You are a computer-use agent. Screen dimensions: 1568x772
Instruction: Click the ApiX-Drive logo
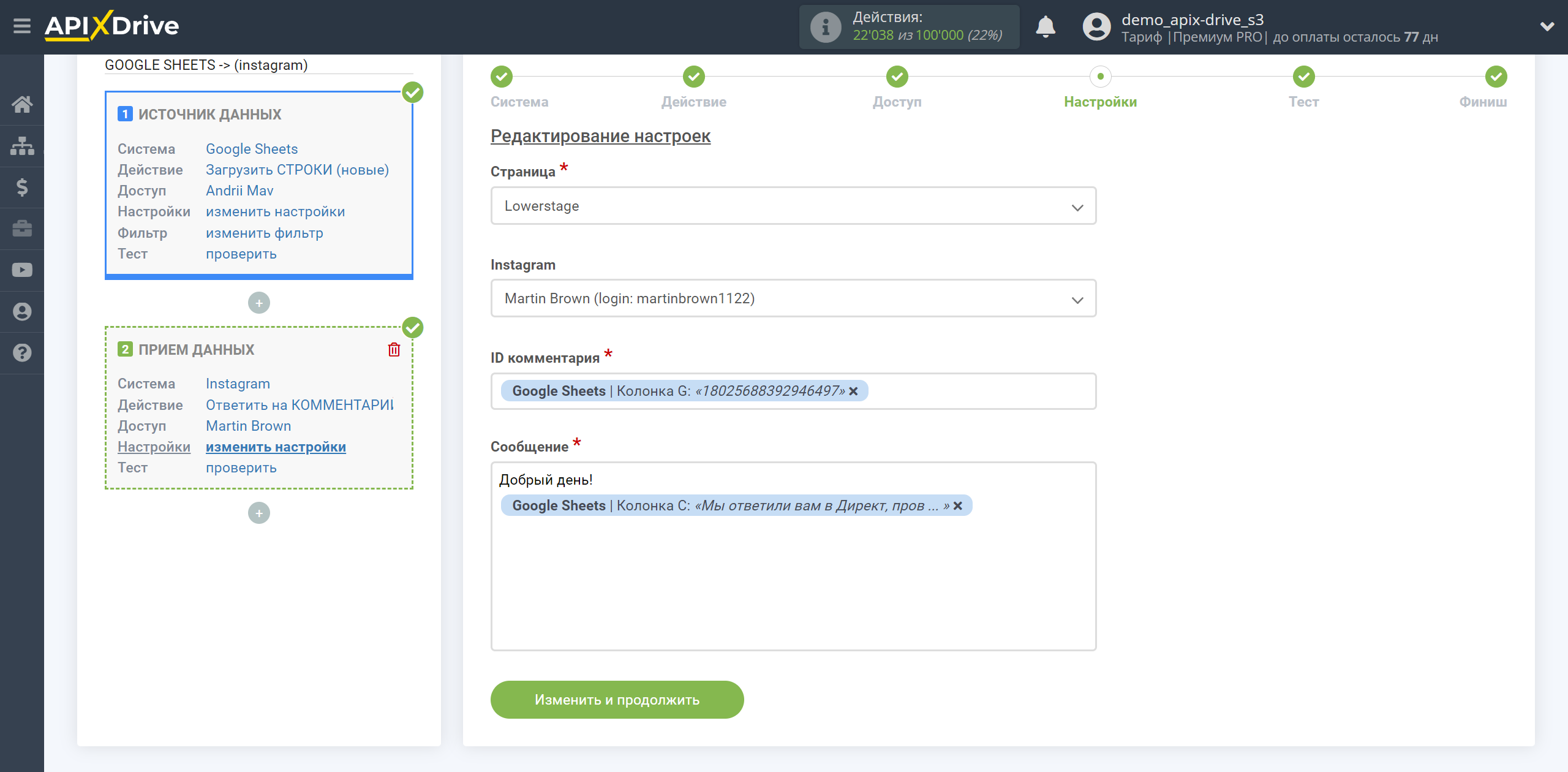click(x=111, y=26)
